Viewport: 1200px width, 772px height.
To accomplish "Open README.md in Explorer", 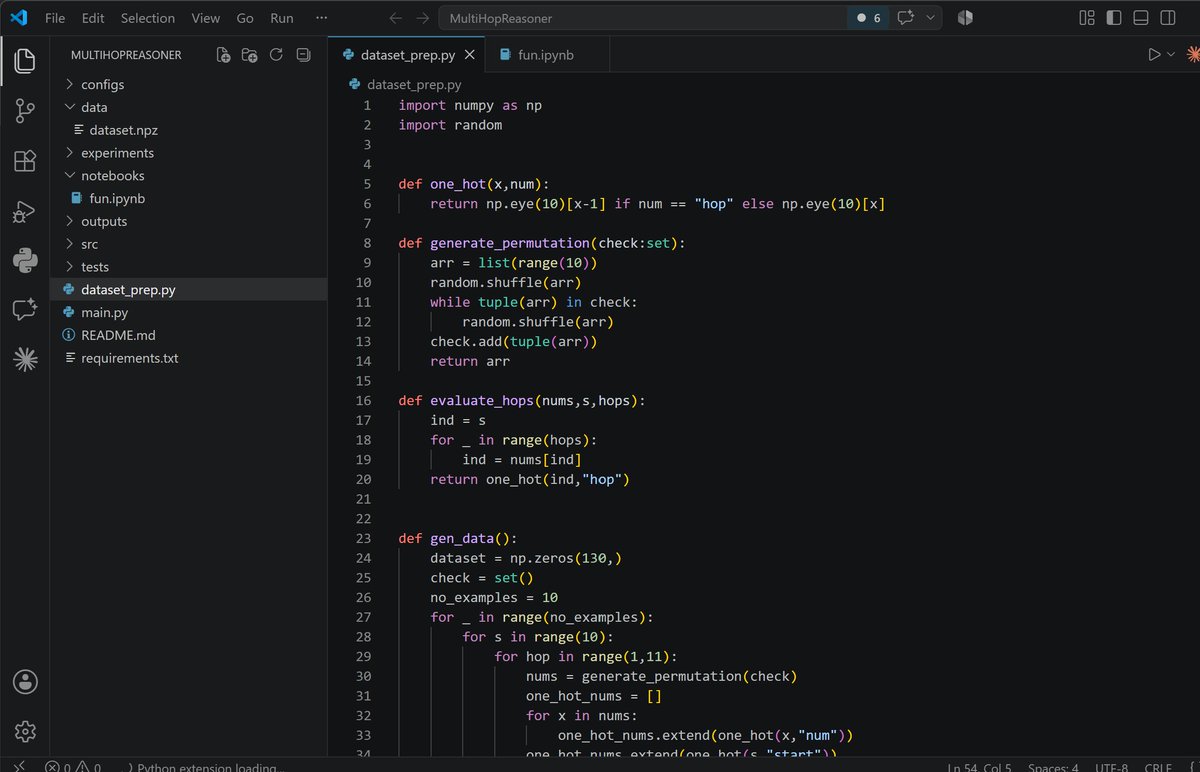I will click(x=188, y=335).
